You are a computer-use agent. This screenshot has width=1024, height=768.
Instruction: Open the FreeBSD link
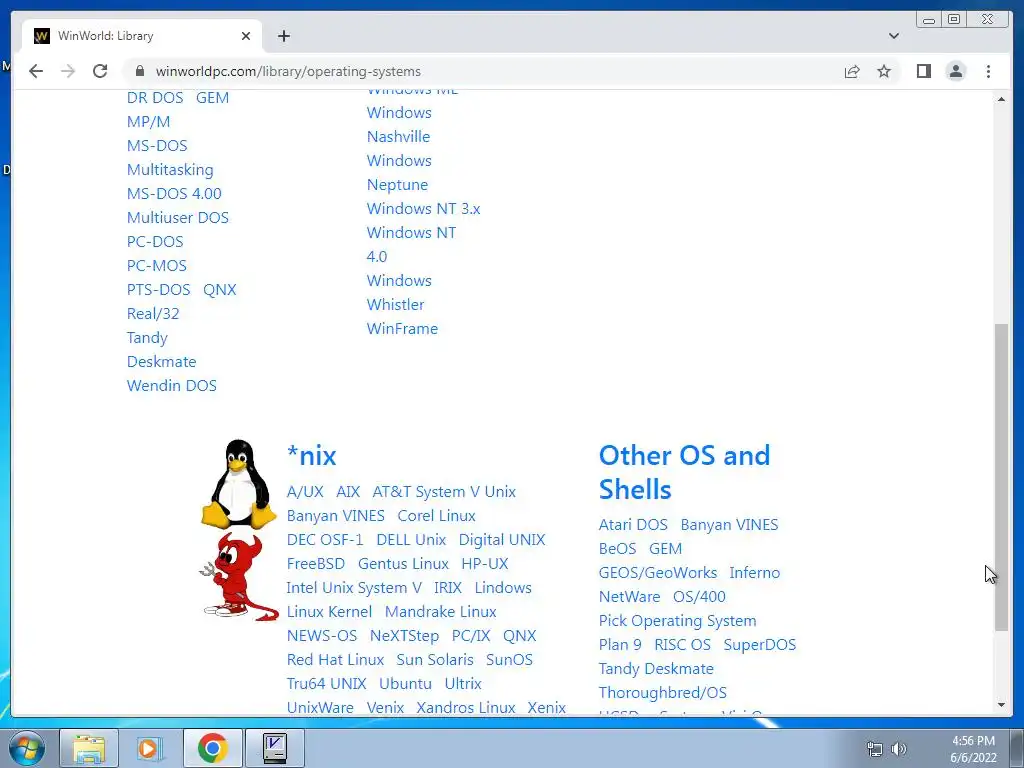click(315, 564)
